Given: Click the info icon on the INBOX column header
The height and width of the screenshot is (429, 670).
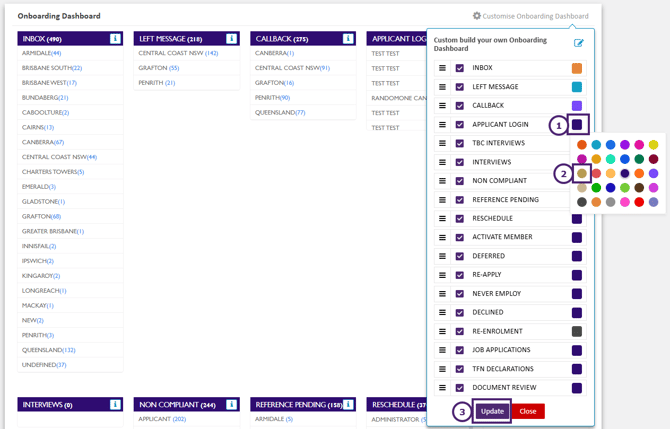Looking at the screenshot, I should [115, 38].
